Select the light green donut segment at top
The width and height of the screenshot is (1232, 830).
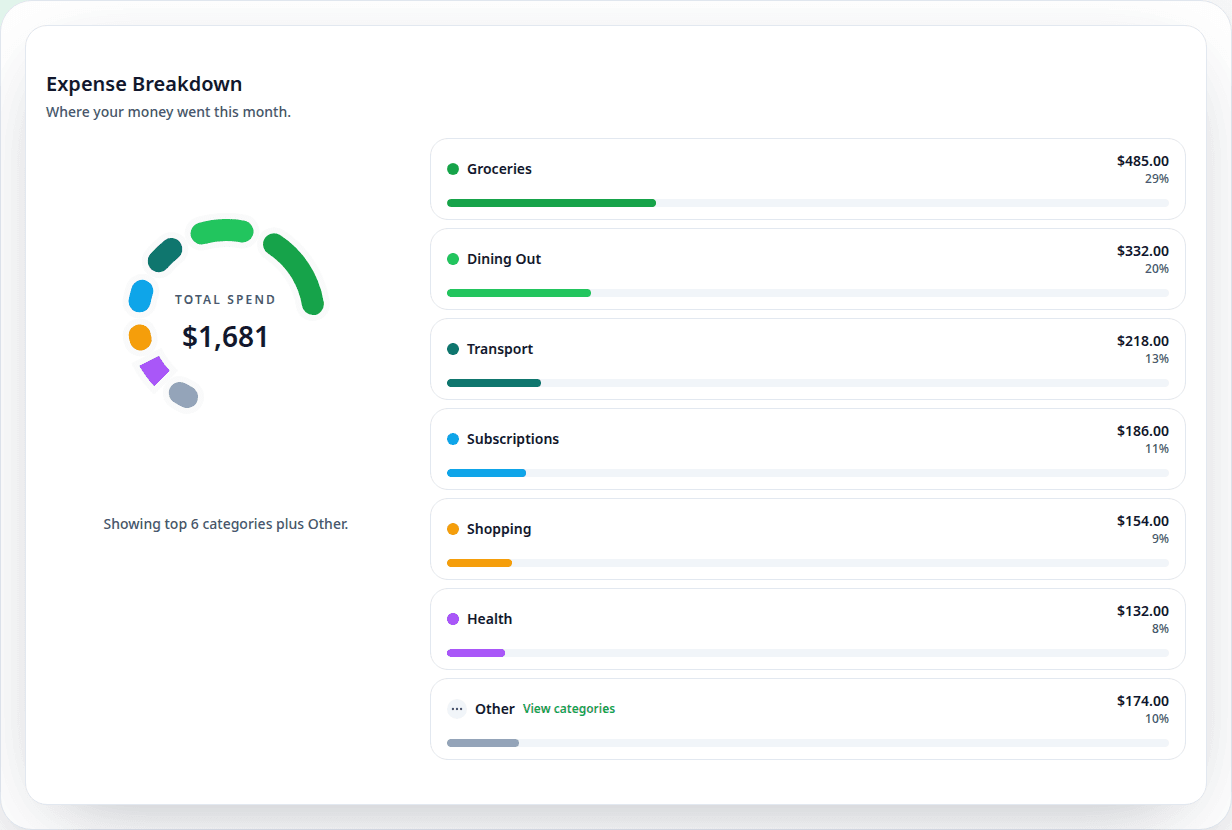tap(221, 231)
